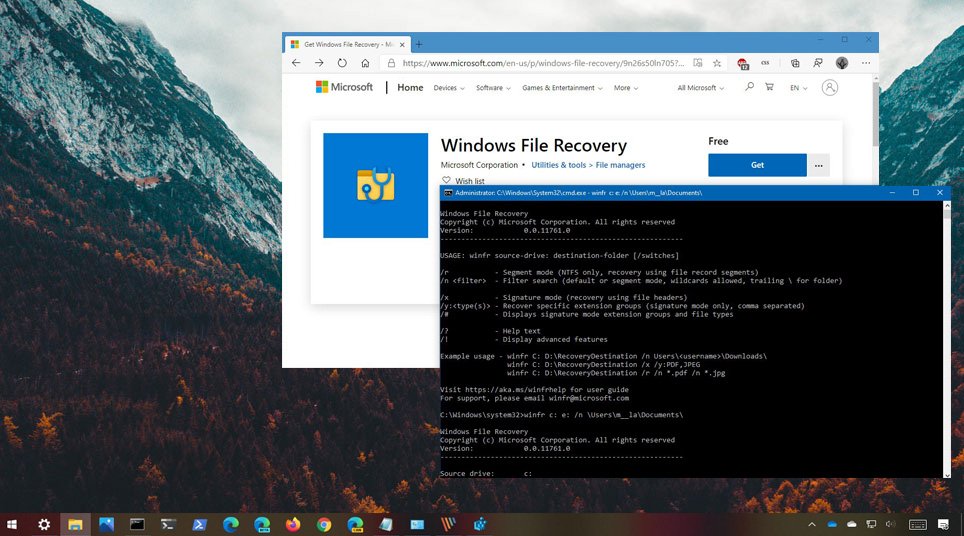Add page to favorites with star icon
964x536 pixels.
(x=717, y=63)
